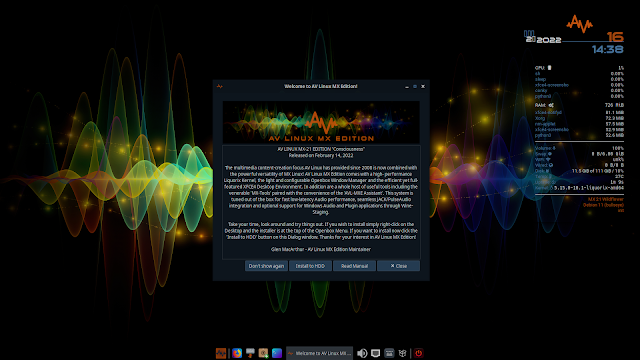Open the volume speaker tray icon

pyautogui.click(x=362, y=353)
